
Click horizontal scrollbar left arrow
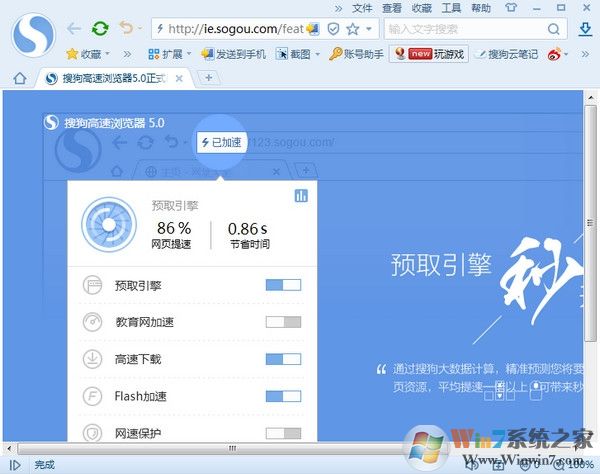9,448
